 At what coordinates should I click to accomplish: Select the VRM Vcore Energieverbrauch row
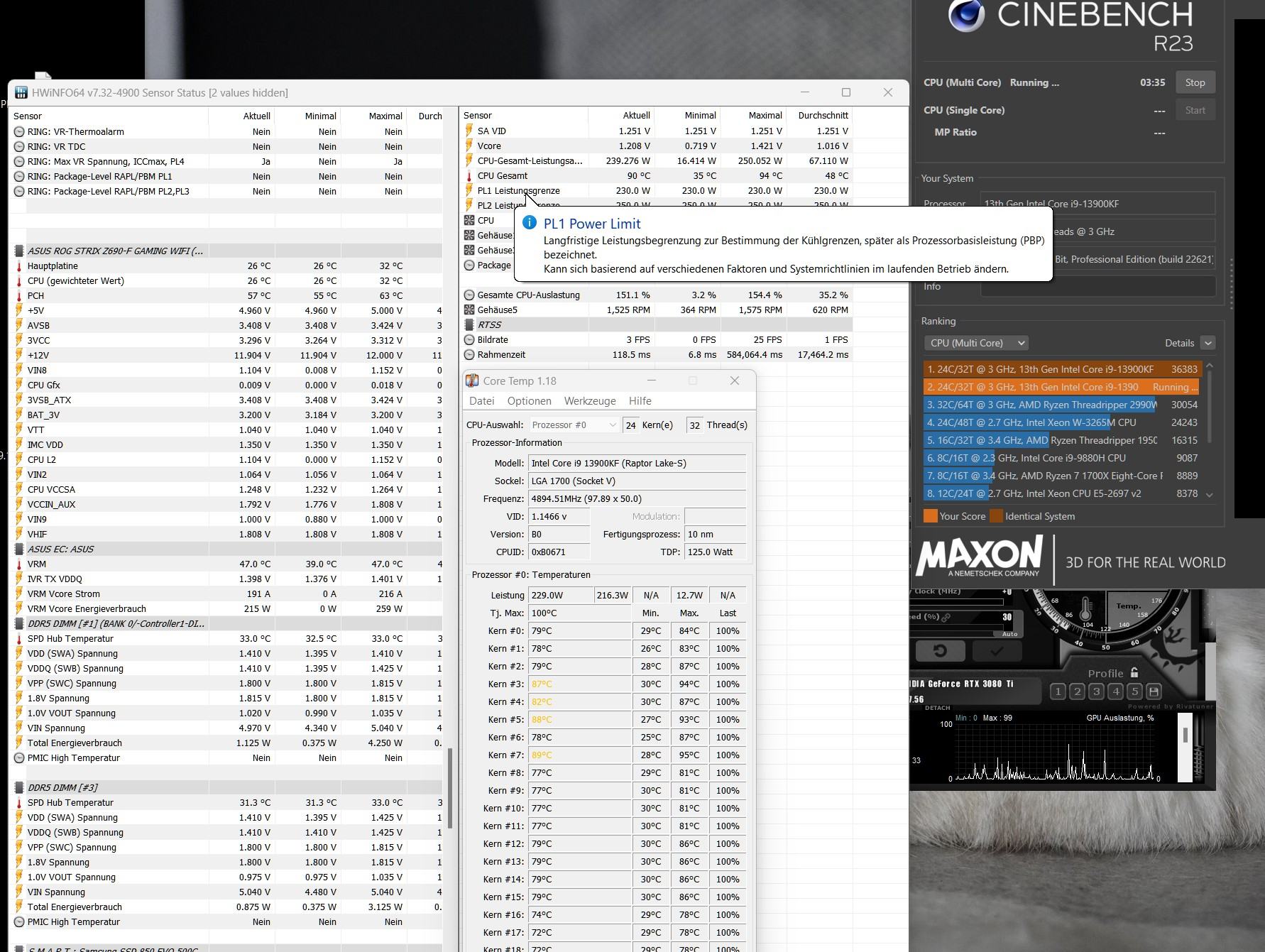227,608
